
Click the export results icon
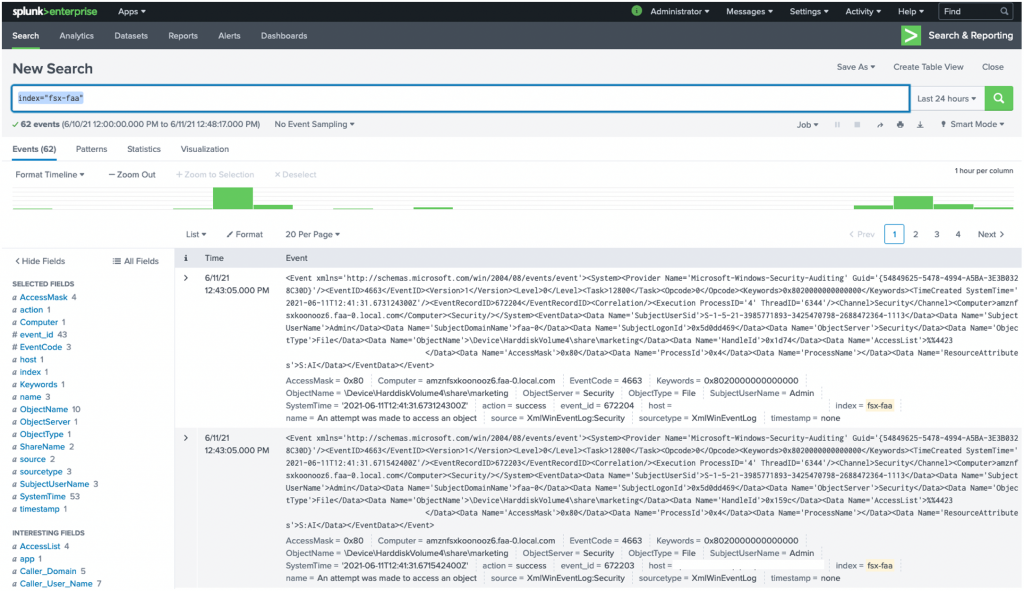(921, 124)
